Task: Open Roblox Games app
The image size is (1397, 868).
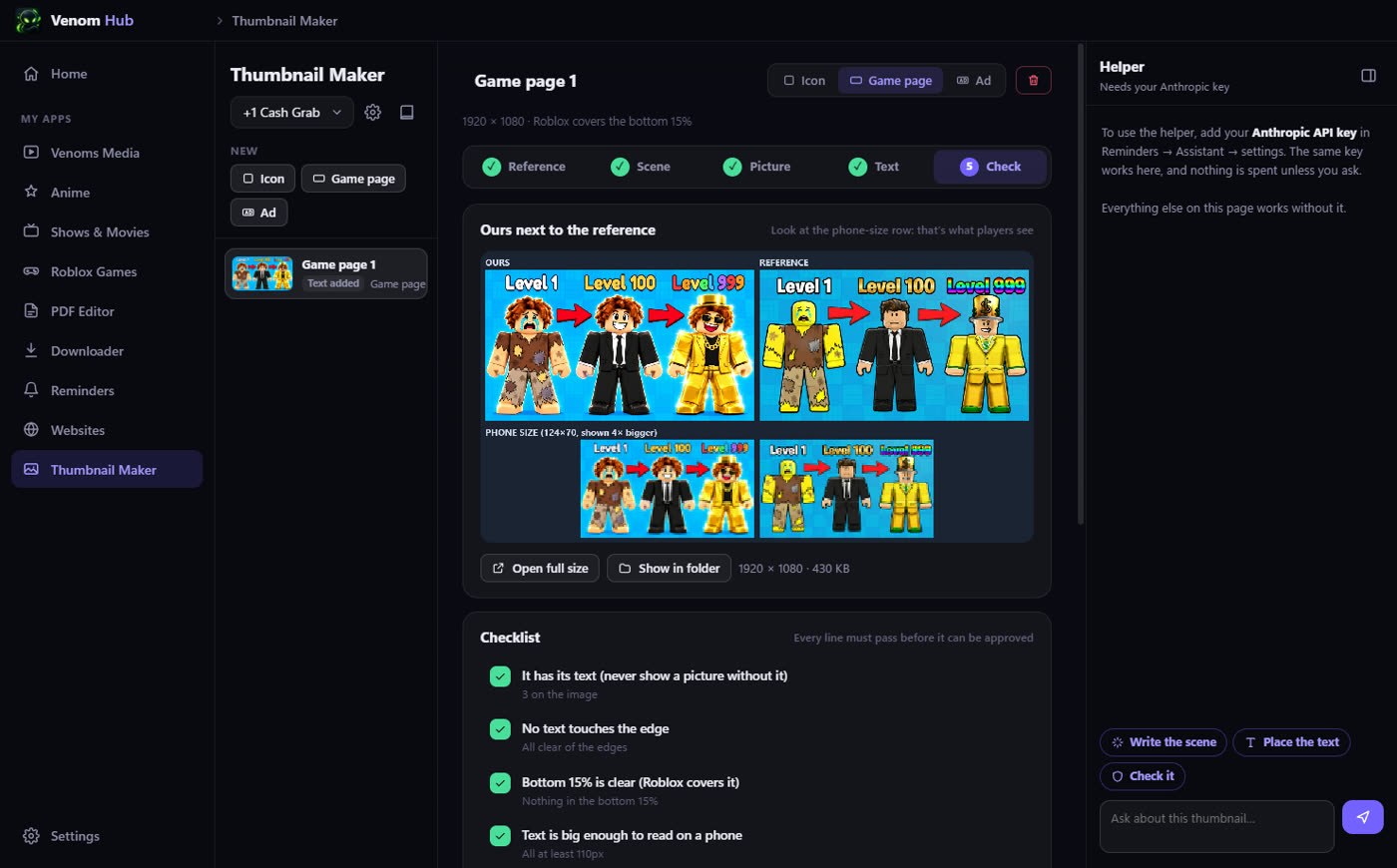Action: pyautogui.click(x=107, y=271)
